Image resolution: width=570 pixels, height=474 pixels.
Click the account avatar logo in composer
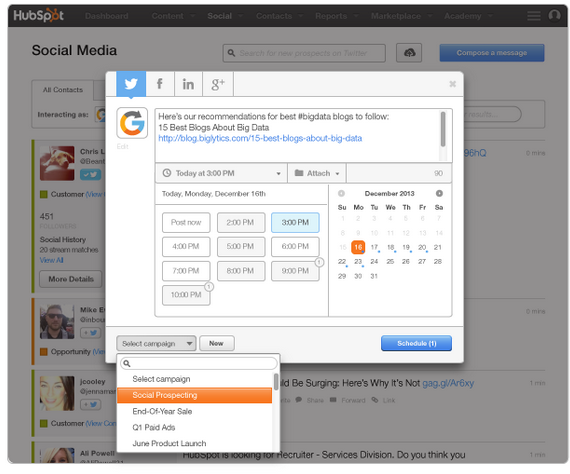132,123
